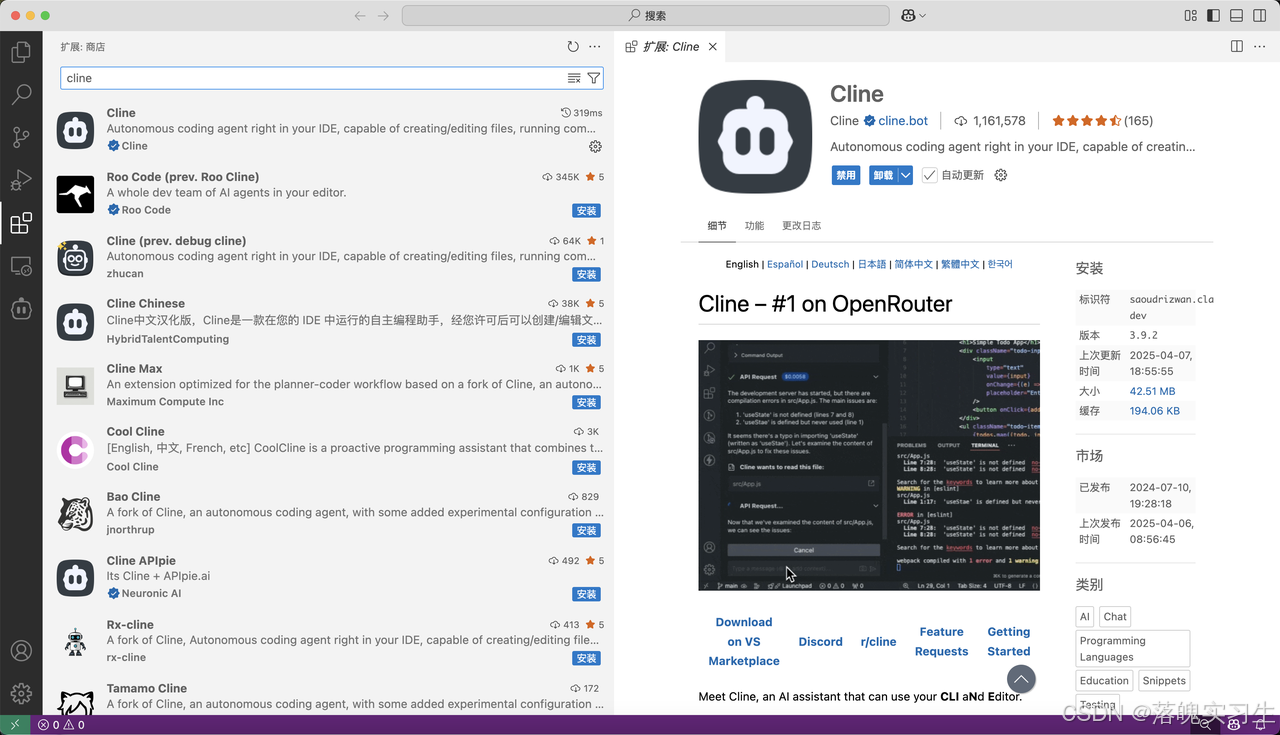1280x735 pixels.
Task: Open the Copilot menu in the title bar
Action: point(914,16)
